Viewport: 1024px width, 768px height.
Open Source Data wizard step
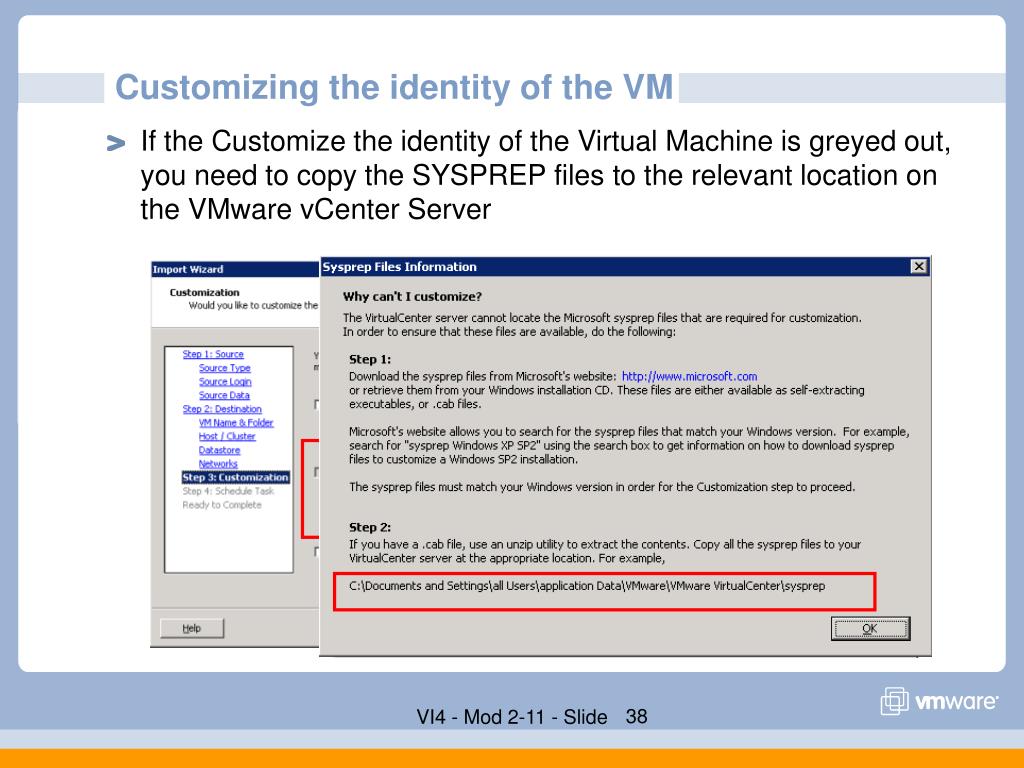(x=224, y=395)
